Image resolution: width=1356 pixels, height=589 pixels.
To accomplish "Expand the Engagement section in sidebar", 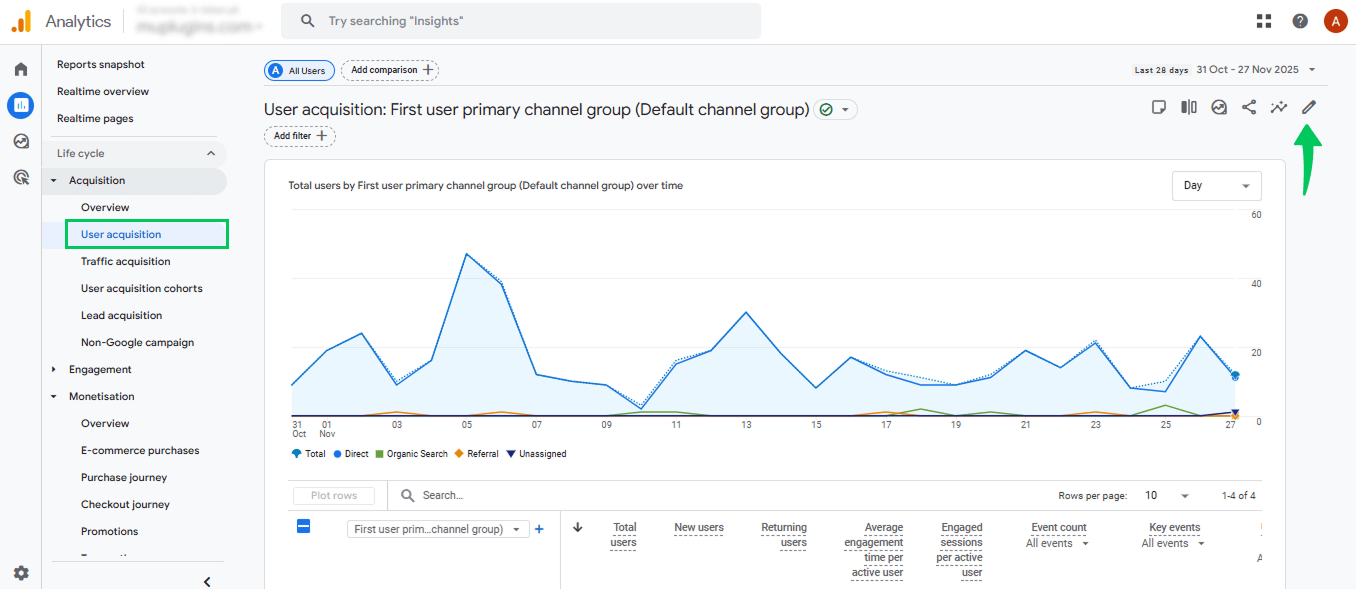I will (x=100, y=370).
